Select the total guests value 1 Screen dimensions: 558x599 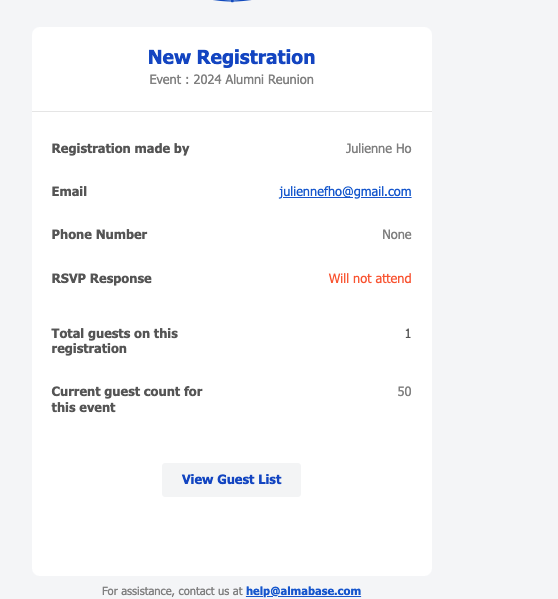[x=408, y=334]
